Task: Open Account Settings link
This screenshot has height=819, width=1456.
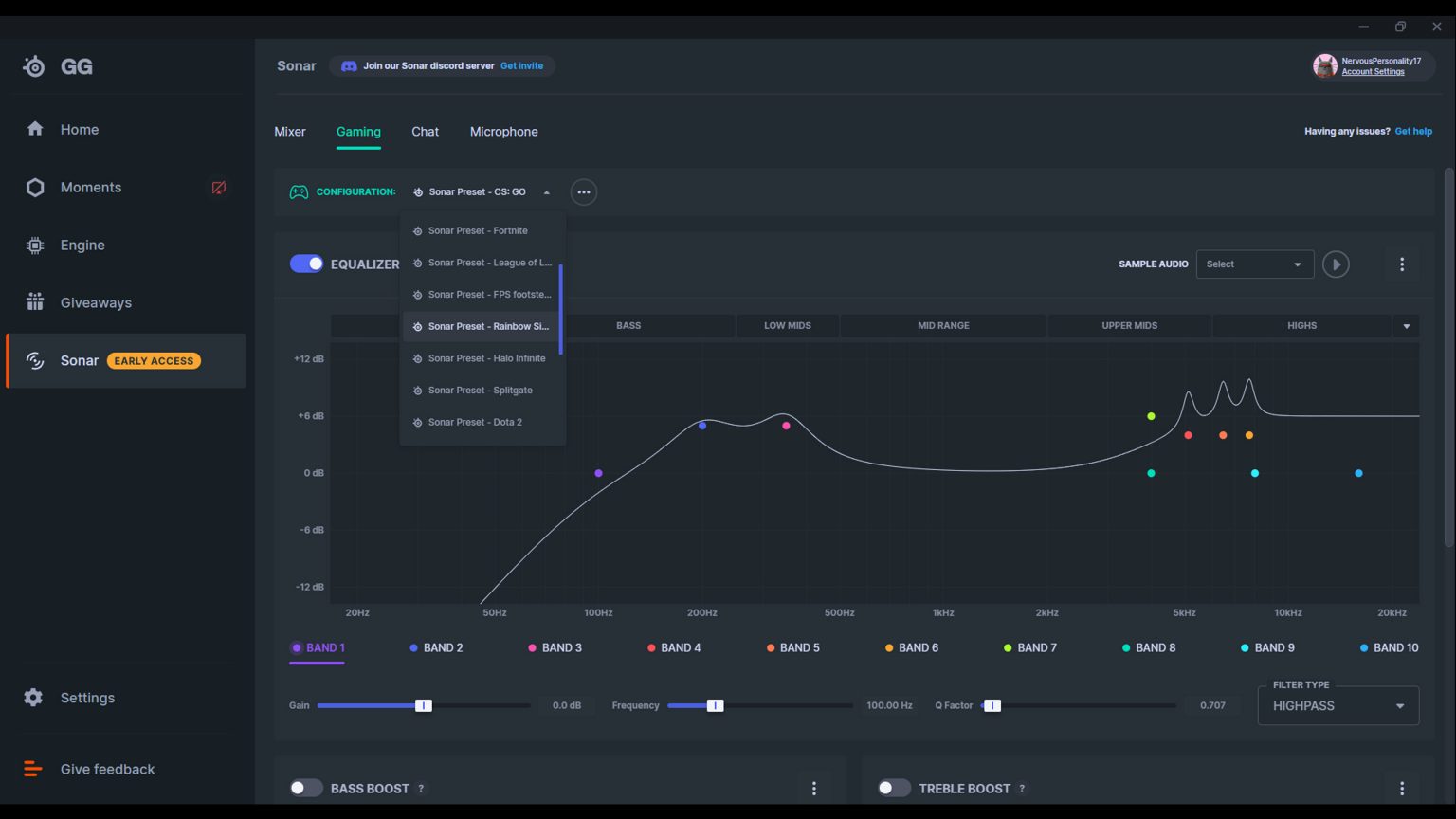Action: (1373, 72)
